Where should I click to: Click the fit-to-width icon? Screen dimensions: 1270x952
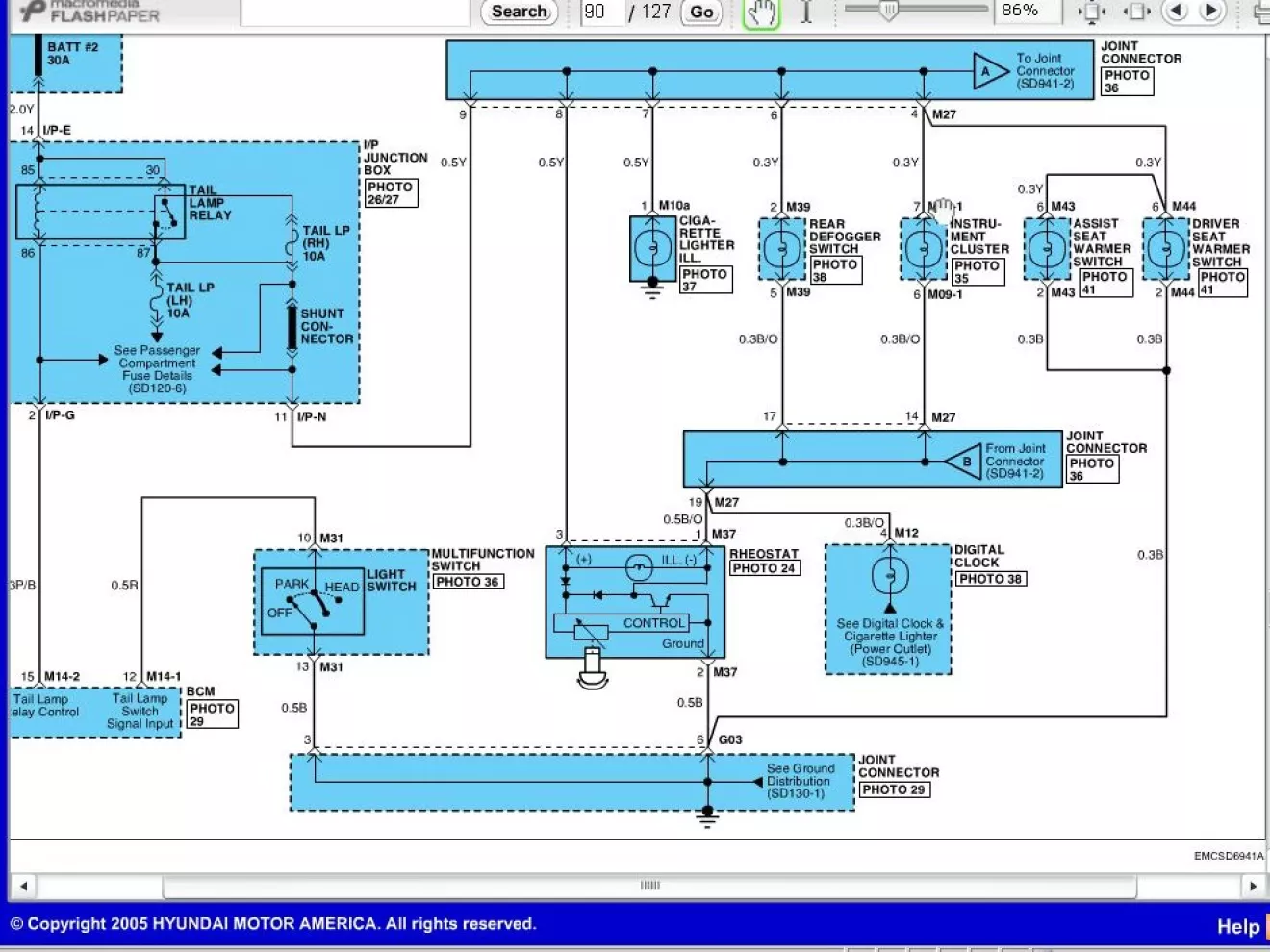(x=1136, y=12)
